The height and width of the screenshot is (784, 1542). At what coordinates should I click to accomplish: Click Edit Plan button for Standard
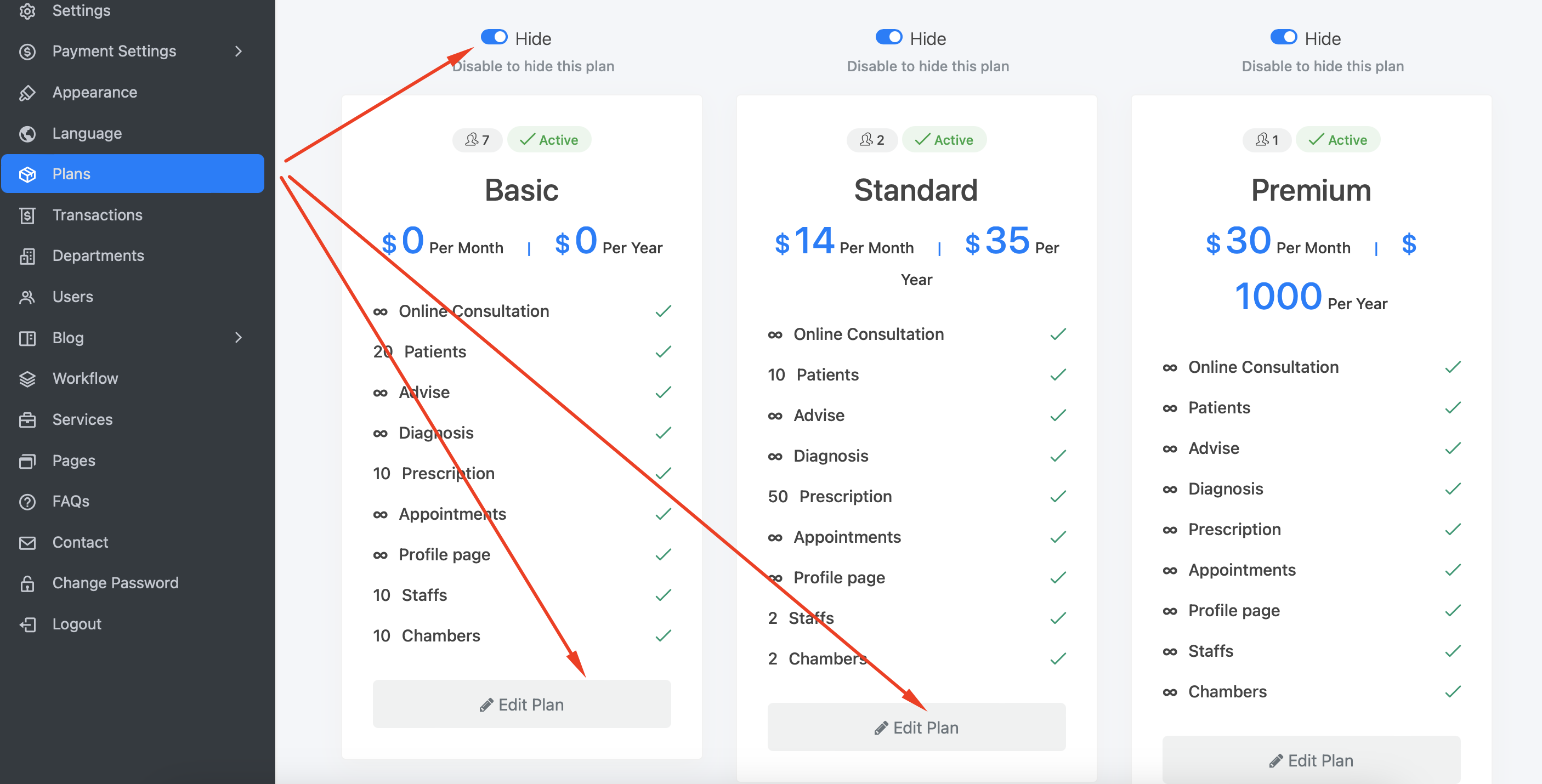916,727
